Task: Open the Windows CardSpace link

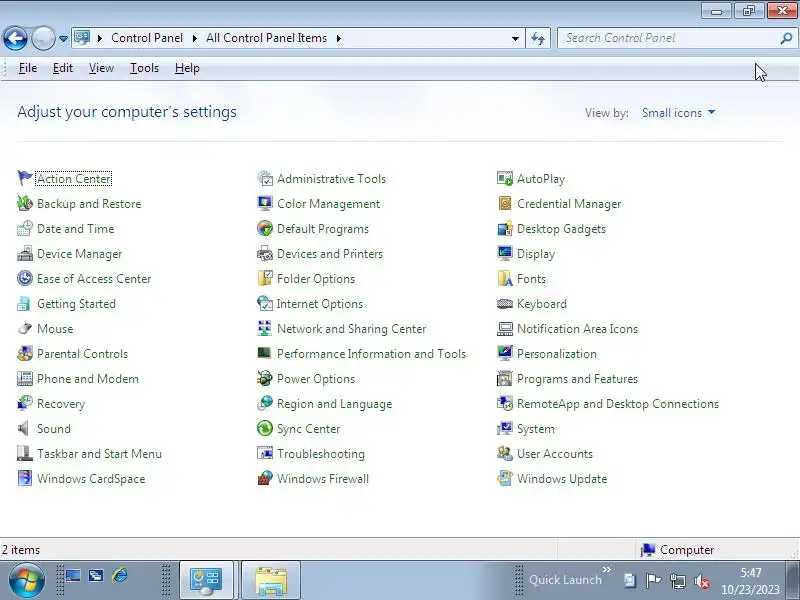Action: pyautogui.click(x=91, y=479)
